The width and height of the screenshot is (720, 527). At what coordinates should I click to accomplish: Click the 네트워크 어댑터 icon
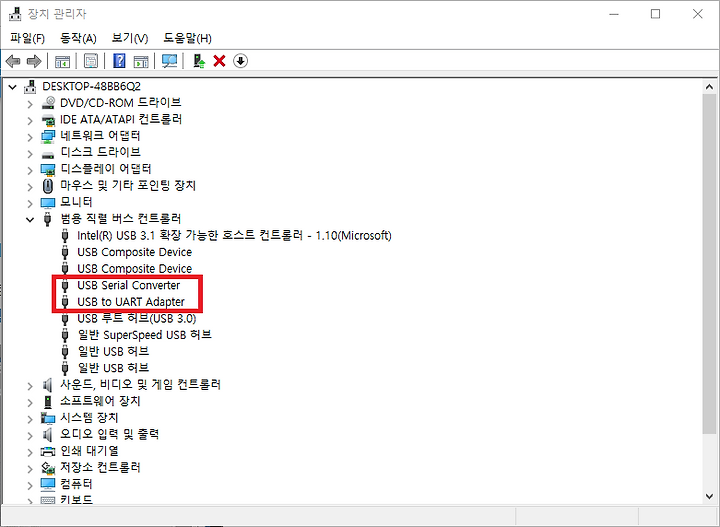pos(48,136)
